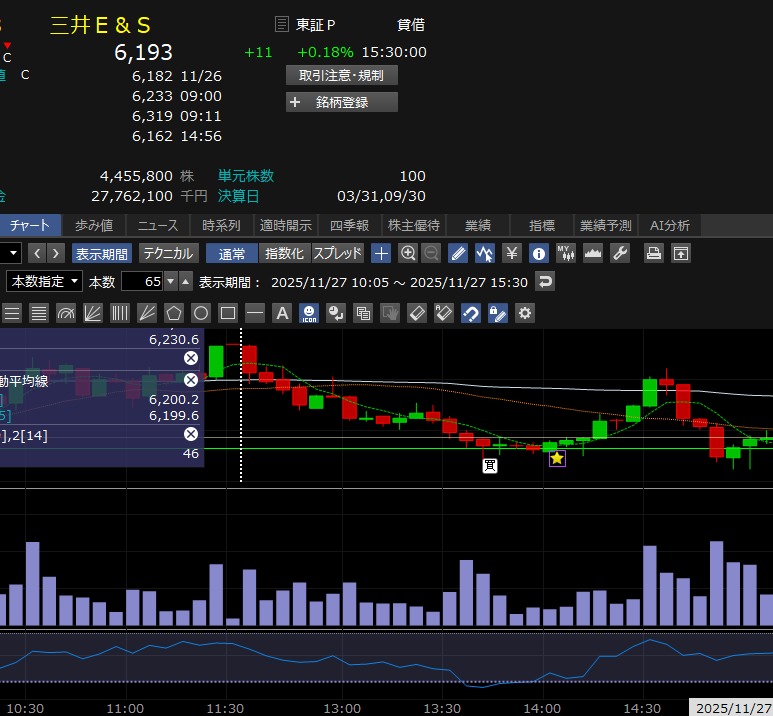
Task: Select the circle drawing tool
Action: [x=200, y=313]
